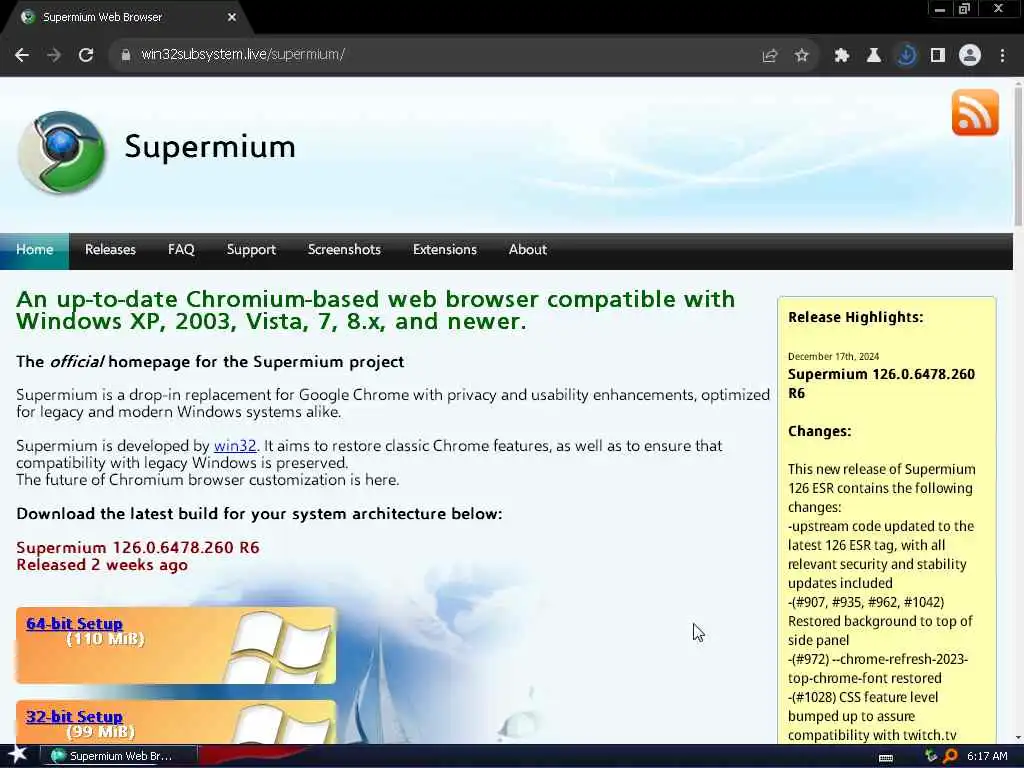Open the green system tray icon

pos(931,756)
